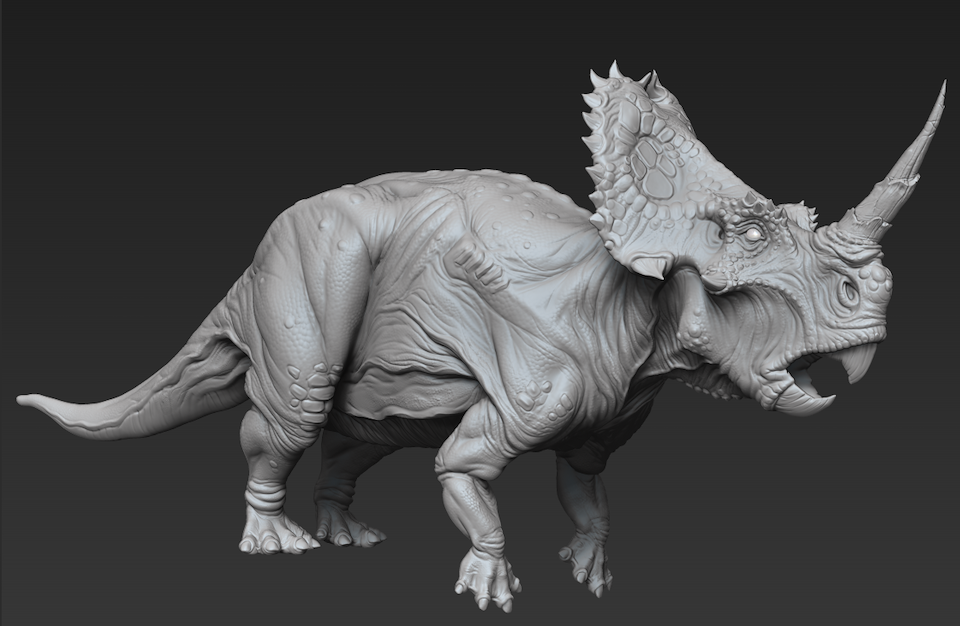Click the tip of the tail

click(25, 400)
